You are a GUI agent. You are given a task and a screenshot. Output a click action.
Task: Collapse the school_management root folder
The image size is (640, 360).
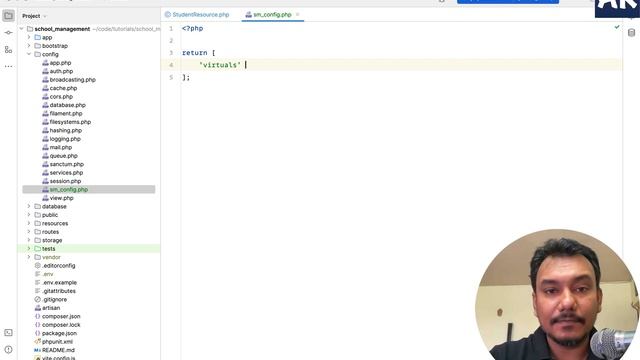(22, 29)
